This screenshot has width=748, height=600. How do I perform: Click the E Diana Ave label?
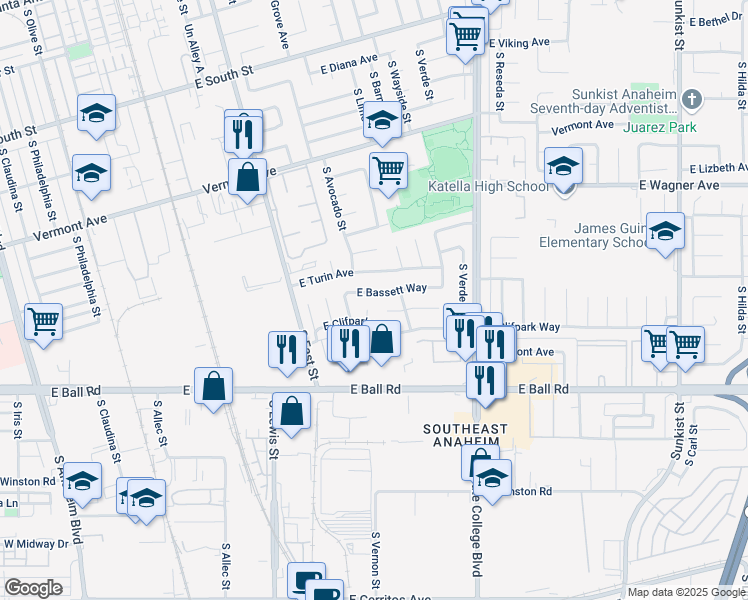click(349, 63)
